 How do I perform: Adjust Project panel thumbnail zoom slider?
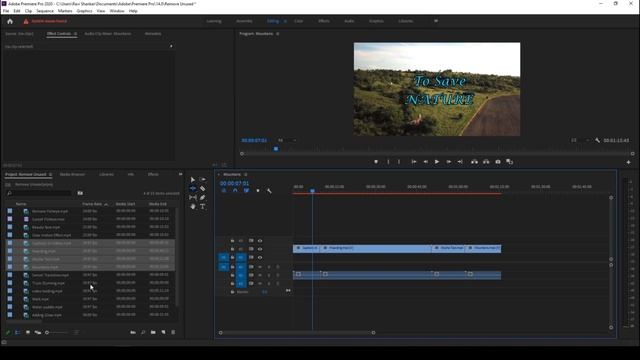[x=47, y=333]
